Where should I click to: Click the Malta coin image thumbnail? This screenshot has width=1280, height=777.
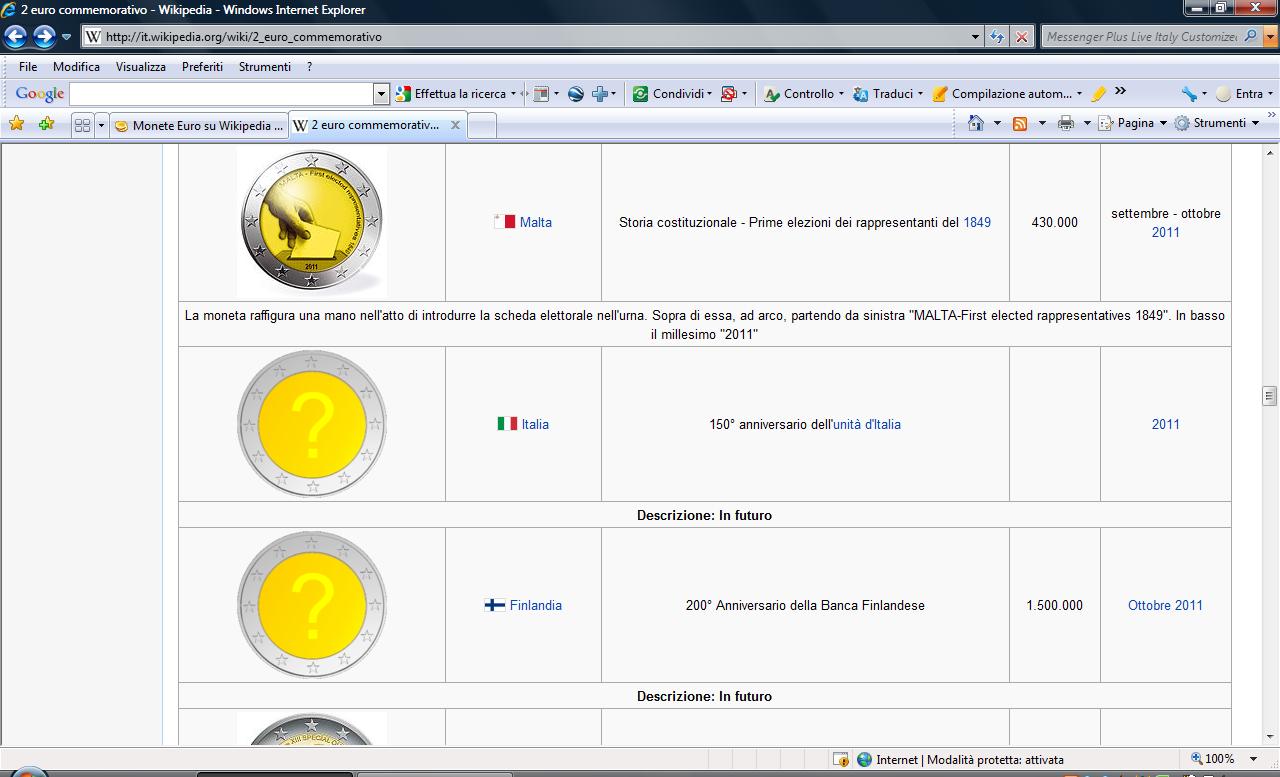[x=312, y=221]
